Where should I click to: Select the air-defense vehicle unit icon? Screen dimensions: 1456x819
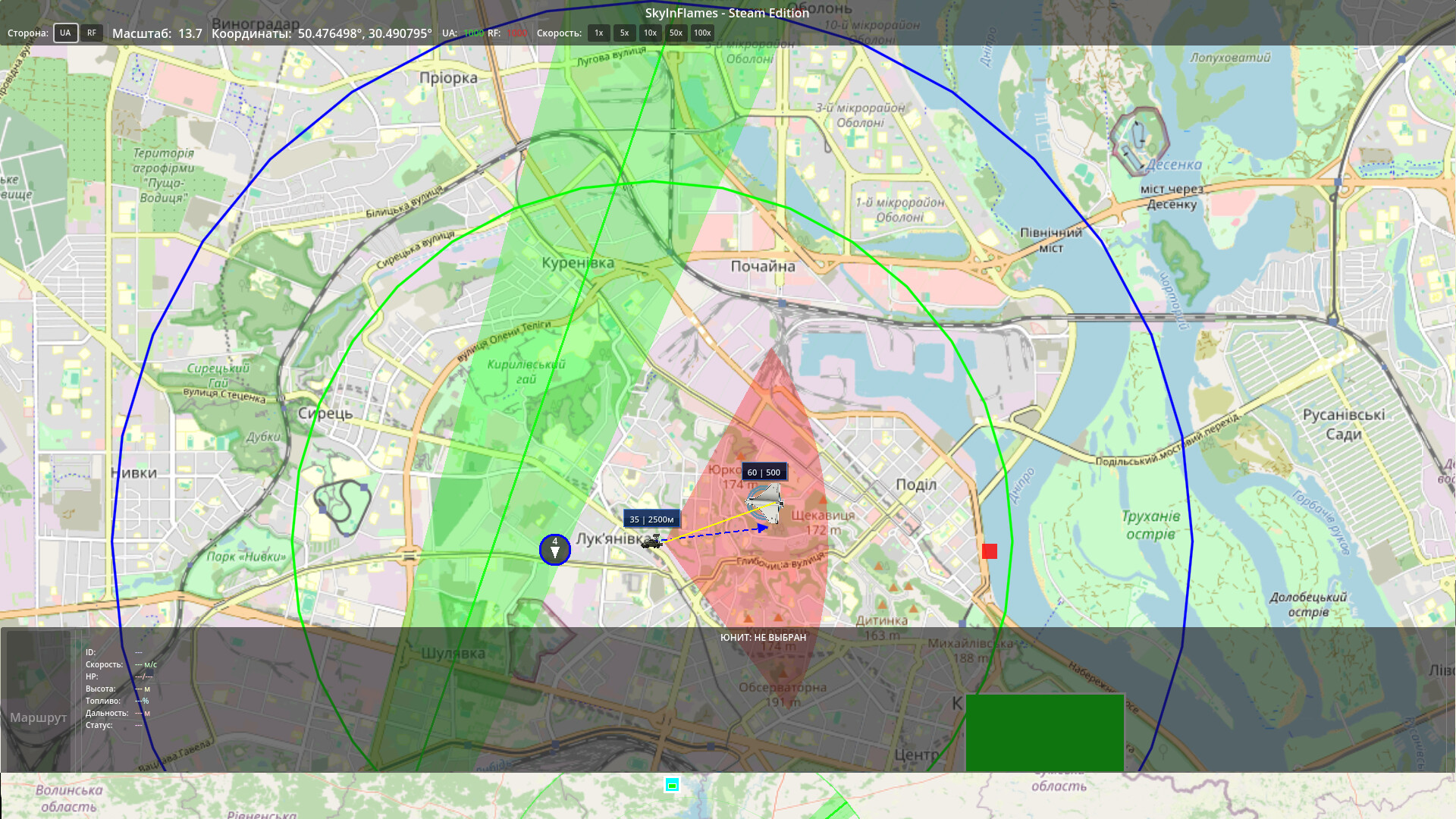point(652,541)
